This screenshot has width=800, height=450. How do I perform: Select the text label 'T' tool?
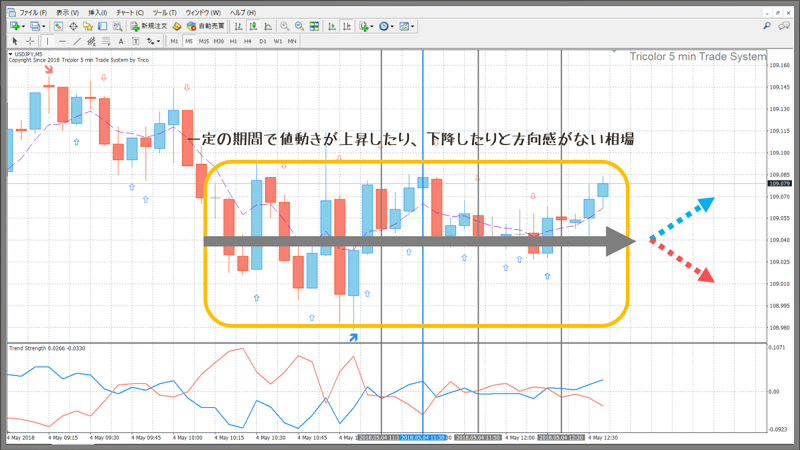[x=136, y=41]
